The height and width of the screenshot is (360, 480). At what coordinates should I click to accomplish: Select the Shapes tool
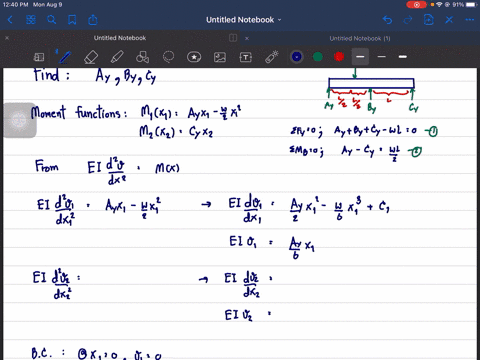[142, 57]
